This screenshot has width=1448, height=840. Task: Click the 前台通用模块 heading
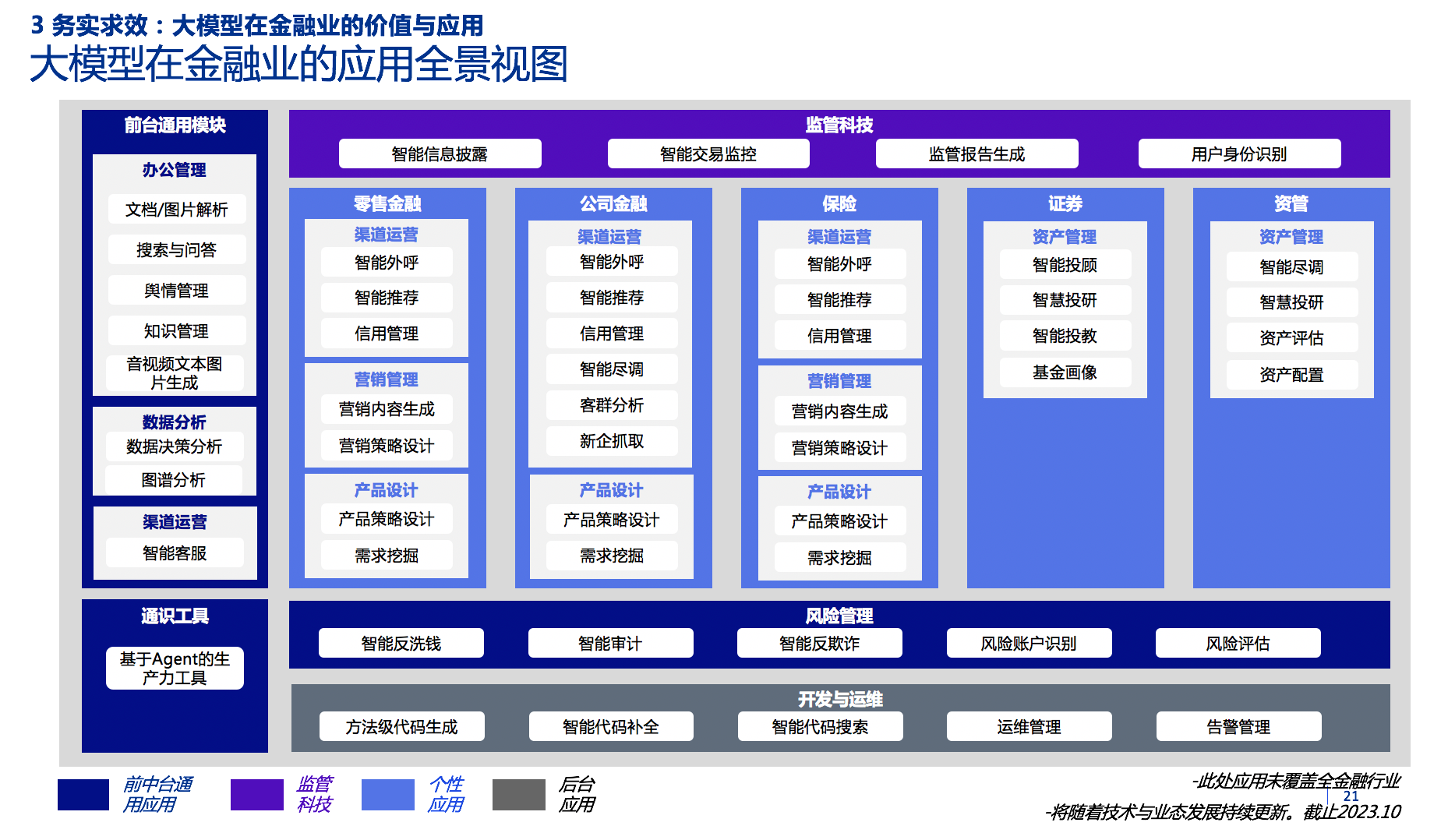175,125
